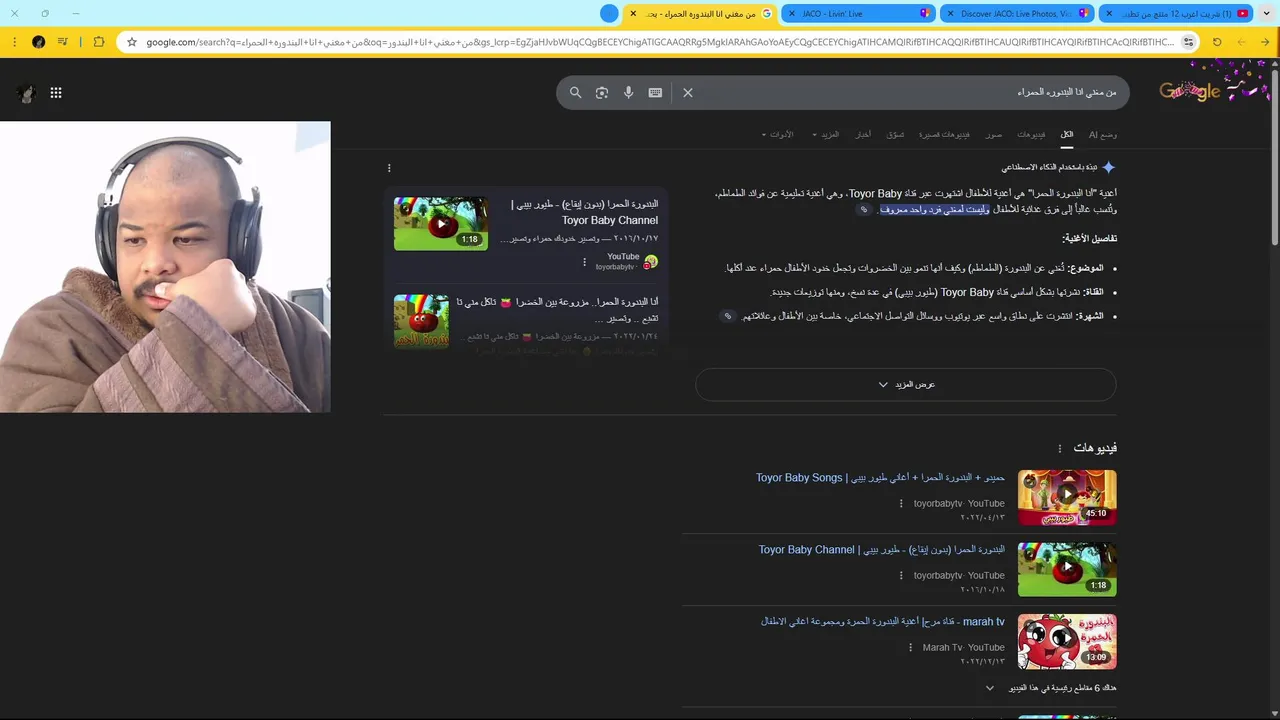Focus the Chrome address bar URL
The image size is (1280, 720).
pyautogui.click(x=660, y=42)
